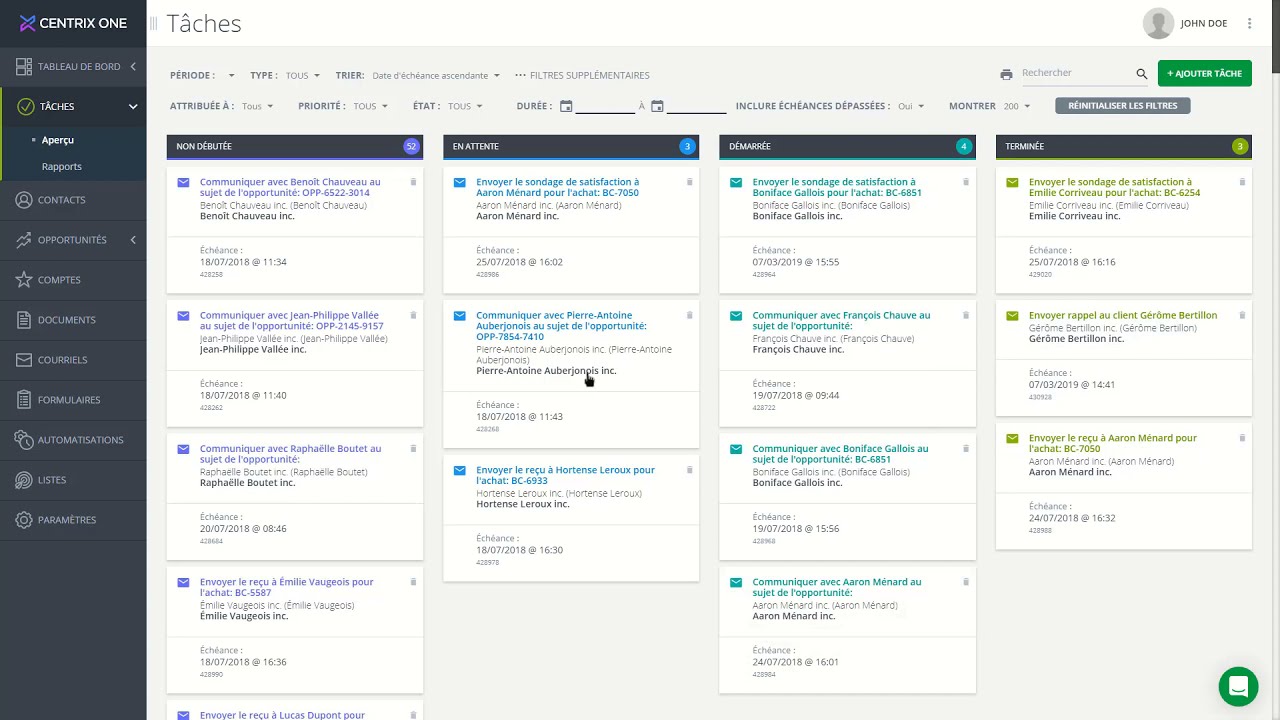This screenshot has width=1280, height=720.
Task: Open the Boniface Gallois survey BC-6851 task link
Action: 837,188
